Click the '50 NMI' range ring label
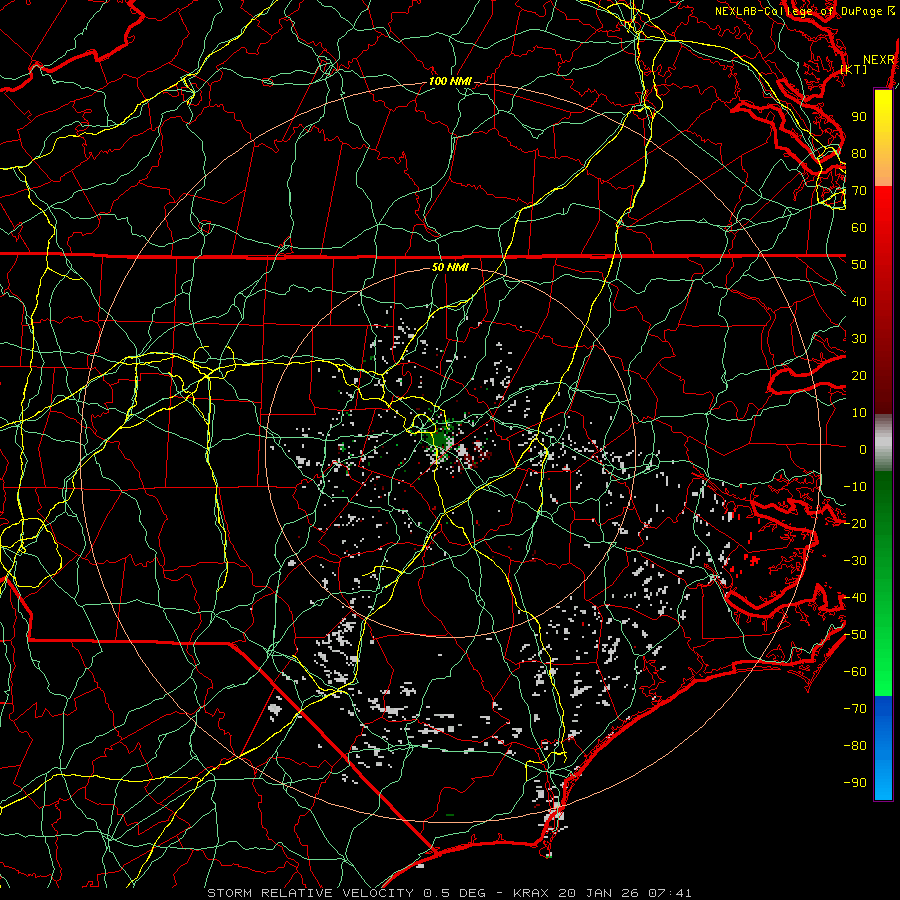The width and height of the screenshot is (900, 900). [450, 267]
